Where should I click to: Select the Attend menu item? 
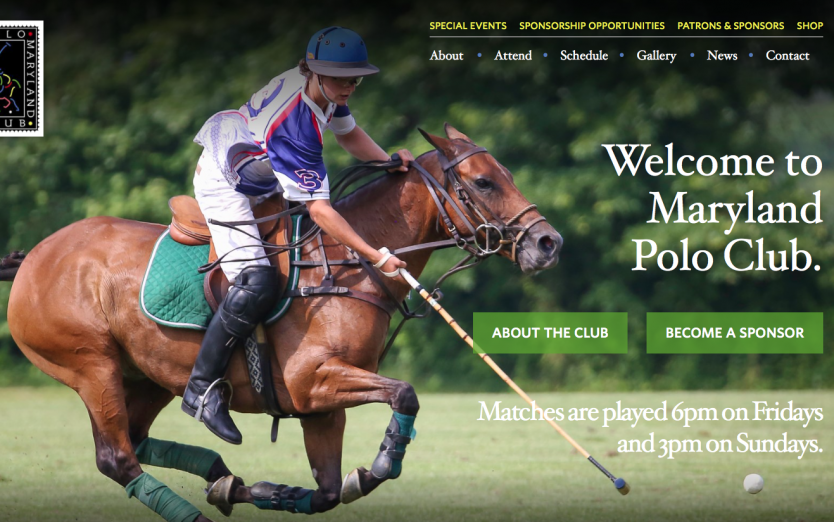(x=513, y=55)
